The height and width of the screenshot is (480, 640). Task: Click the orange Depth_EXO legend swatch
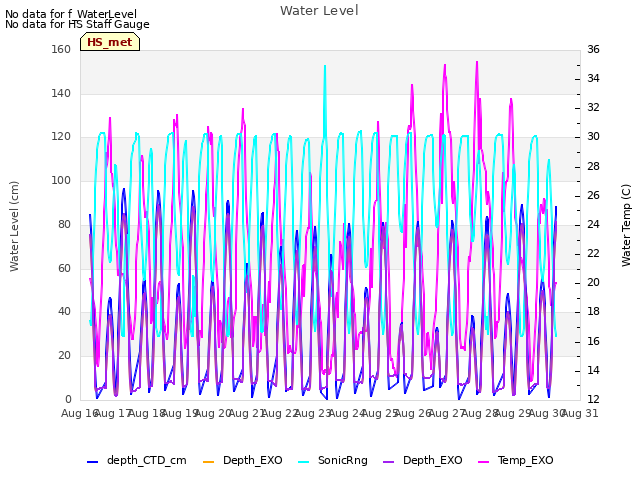(x=208, y=462)
